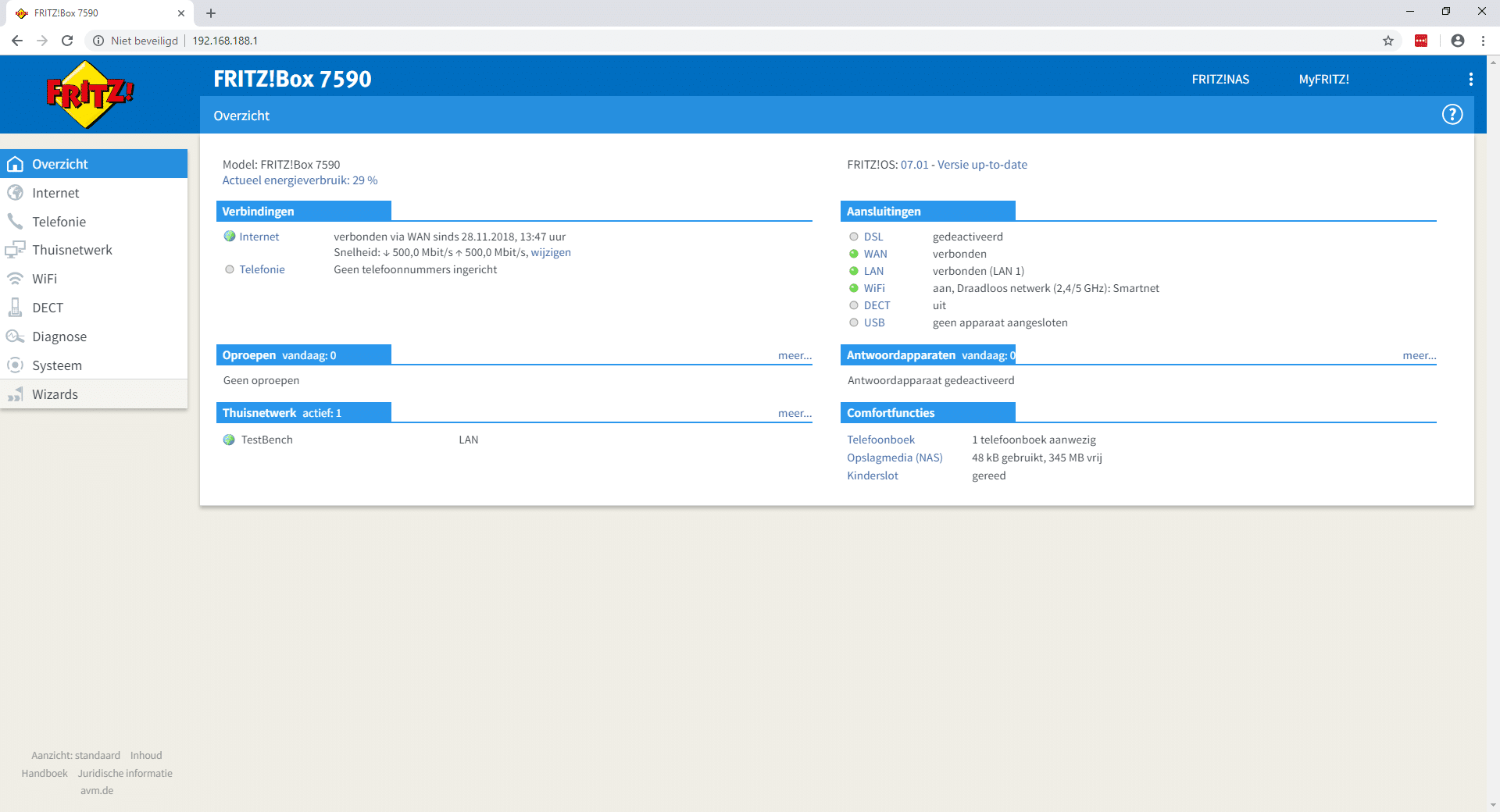Click the Internet link under Verbindingen
The image size is (1500, 812).
click(x=259, y=237)
